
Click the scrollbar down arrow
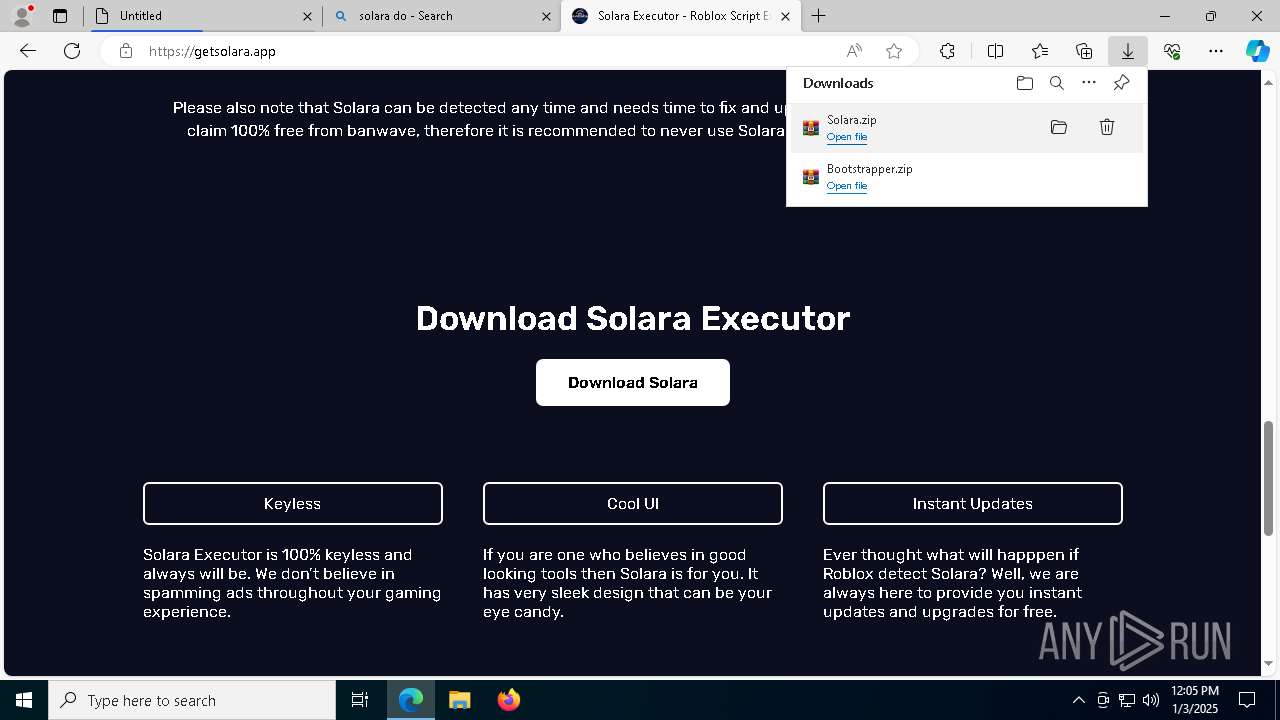(1269, 663)
